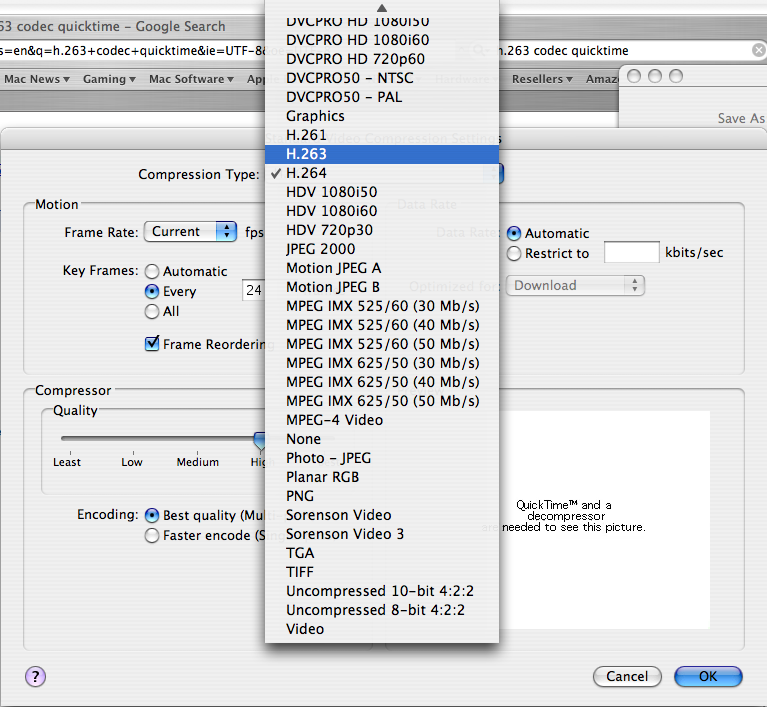Choose DVCPRO HD 720p60 codec
Image resolution: width=767 pixels, height=707 pixels.
pos(382,59)
